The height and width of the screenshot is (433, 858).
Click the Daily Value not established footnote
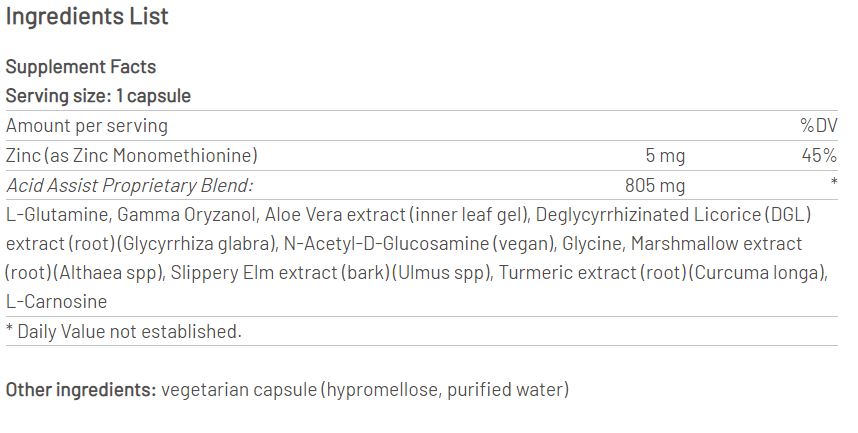pos(124,331)
